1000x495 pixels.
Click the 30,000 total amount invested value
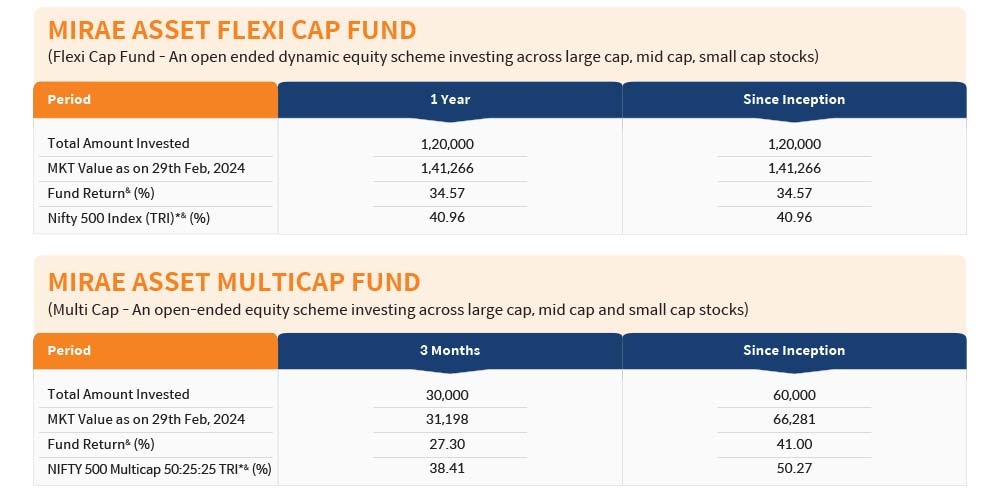(447, 395)
